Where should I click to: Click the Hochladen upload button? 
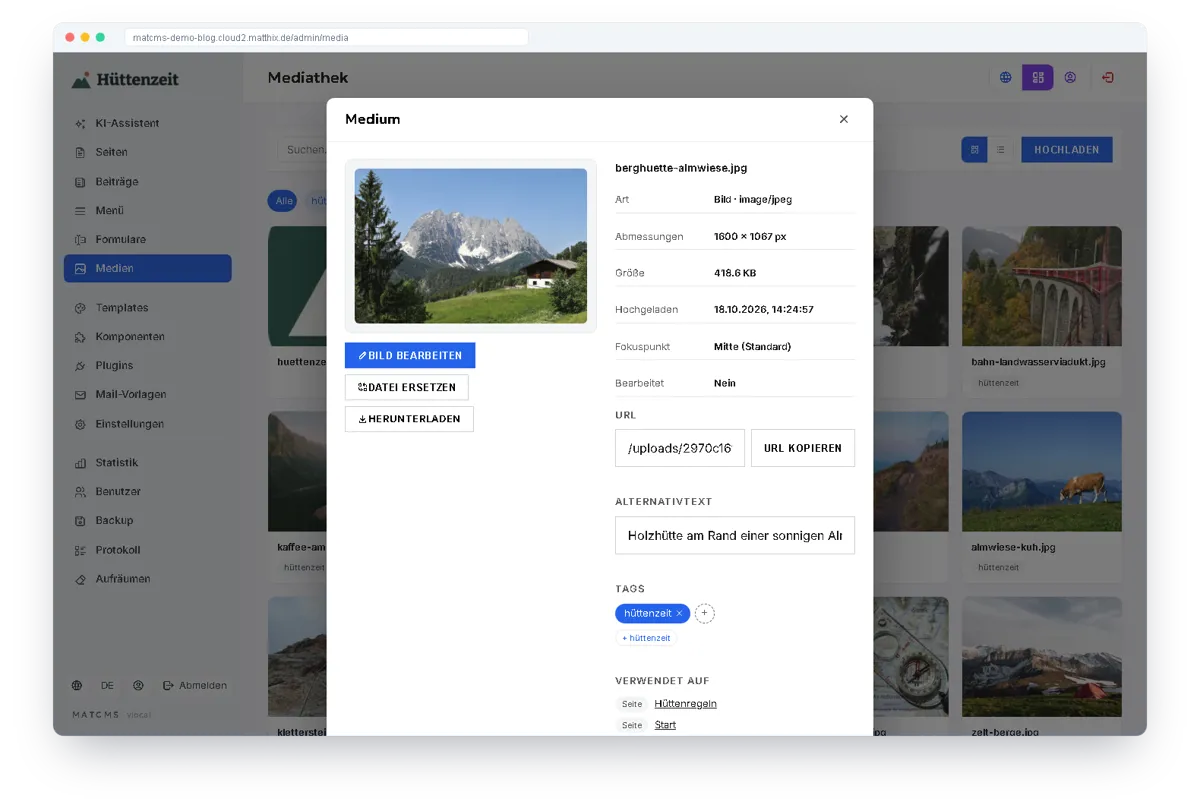(x=1066, y=150)
